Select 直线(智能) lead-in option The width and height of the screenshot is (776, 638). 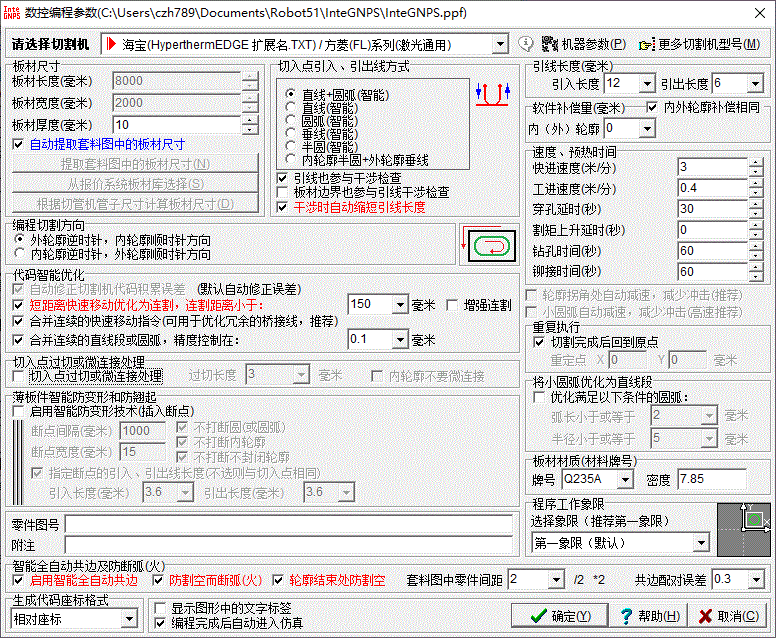point(324,107)
